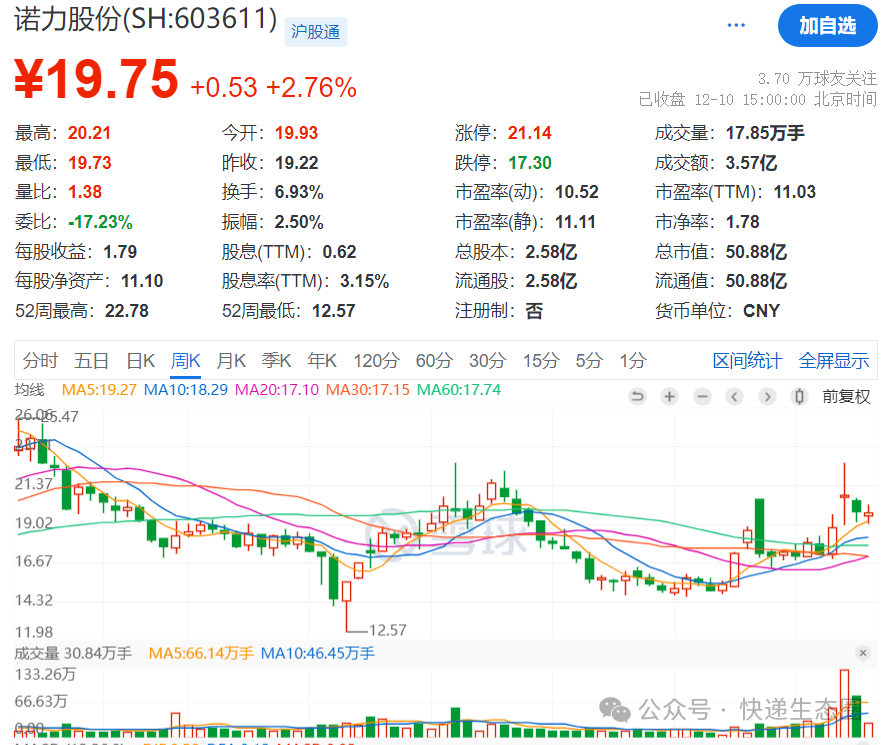Show the 15分 interval chart
891x745 pixels.
(x=541, y=360)
